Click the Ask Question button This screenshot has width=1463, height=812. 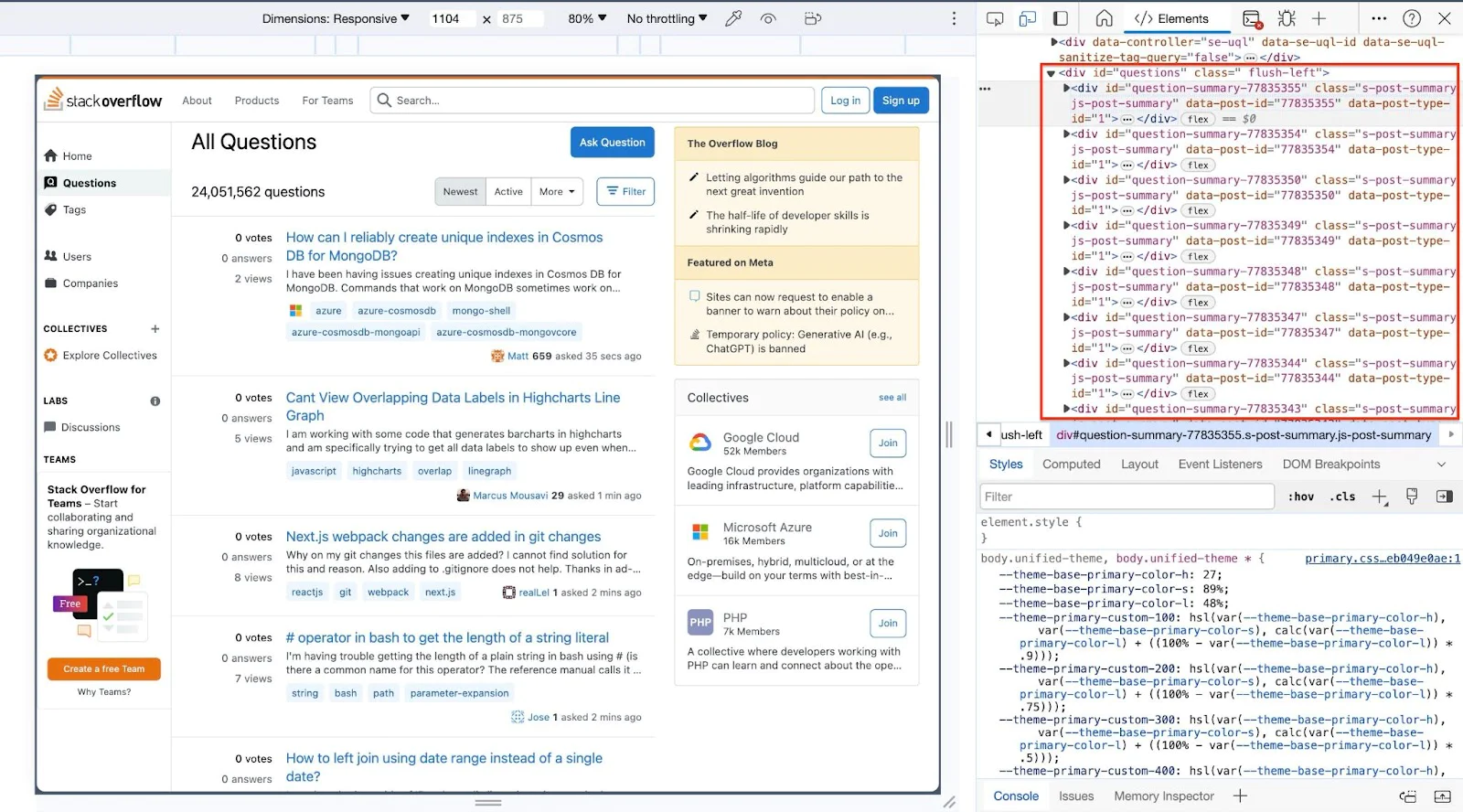tap(612, 143)
